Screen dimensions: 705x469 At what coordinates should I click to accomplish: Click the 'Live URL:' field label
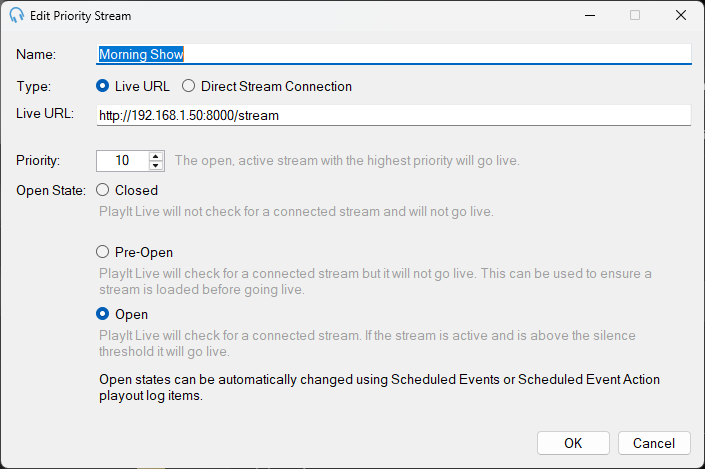click(x=45, y=113)
